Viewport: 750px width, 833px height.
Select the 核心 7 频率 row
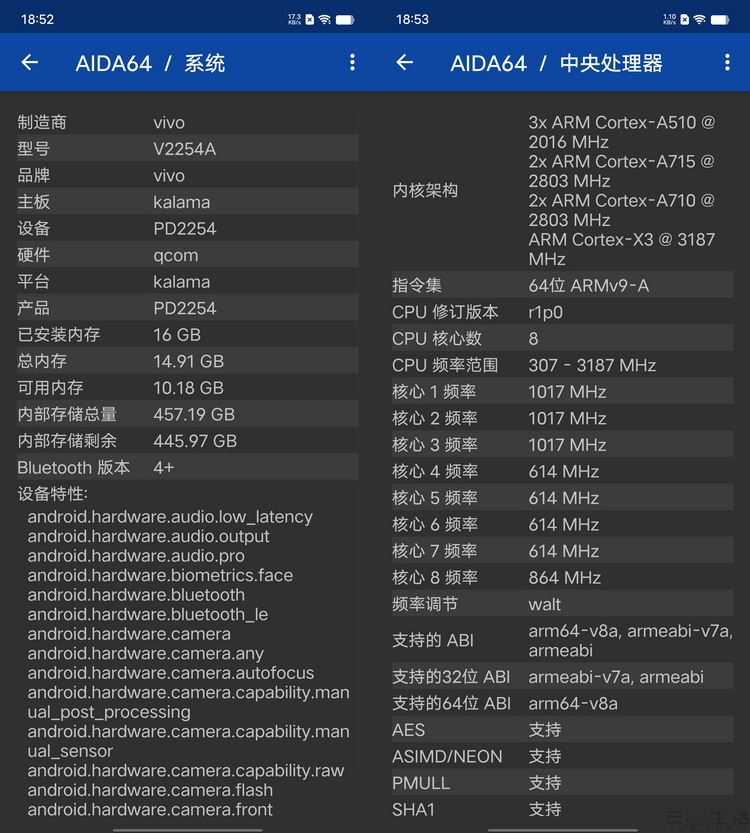562,551
